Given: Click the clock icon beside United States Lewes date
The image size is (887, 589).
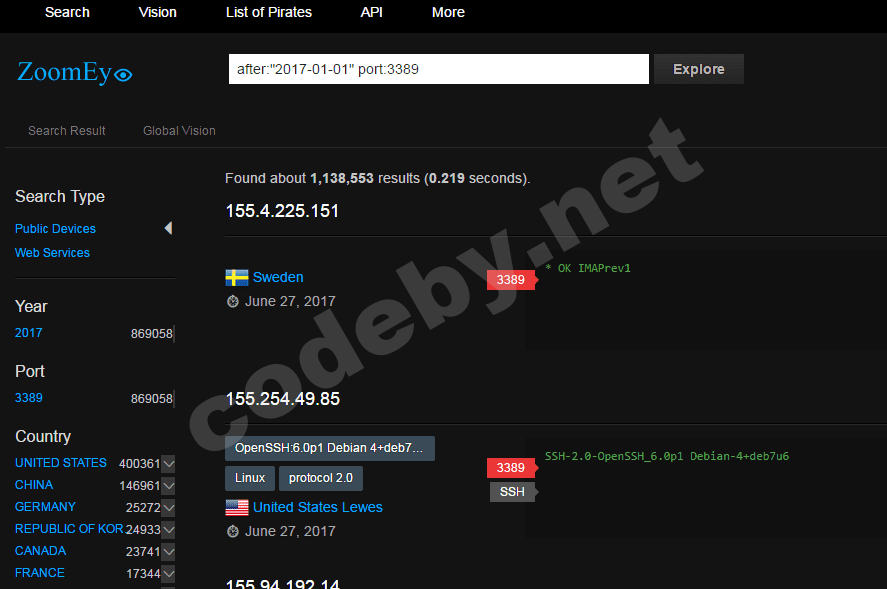Looking at the screenshot, I should pos(232,531).
